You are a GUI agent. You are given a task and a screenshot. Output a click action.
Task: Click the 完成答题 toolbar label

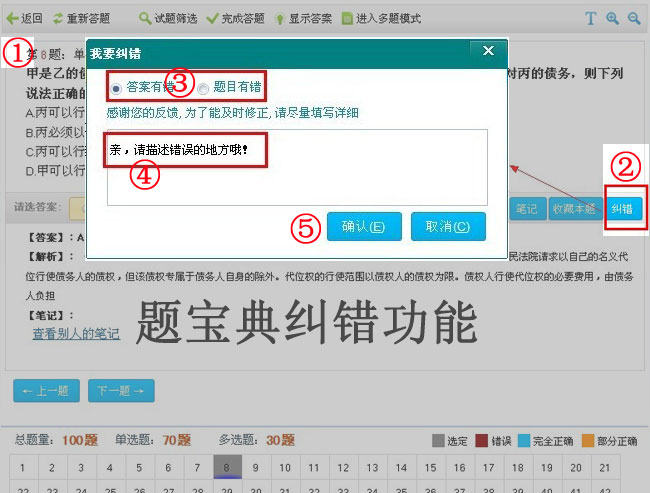tap(243, 18)
